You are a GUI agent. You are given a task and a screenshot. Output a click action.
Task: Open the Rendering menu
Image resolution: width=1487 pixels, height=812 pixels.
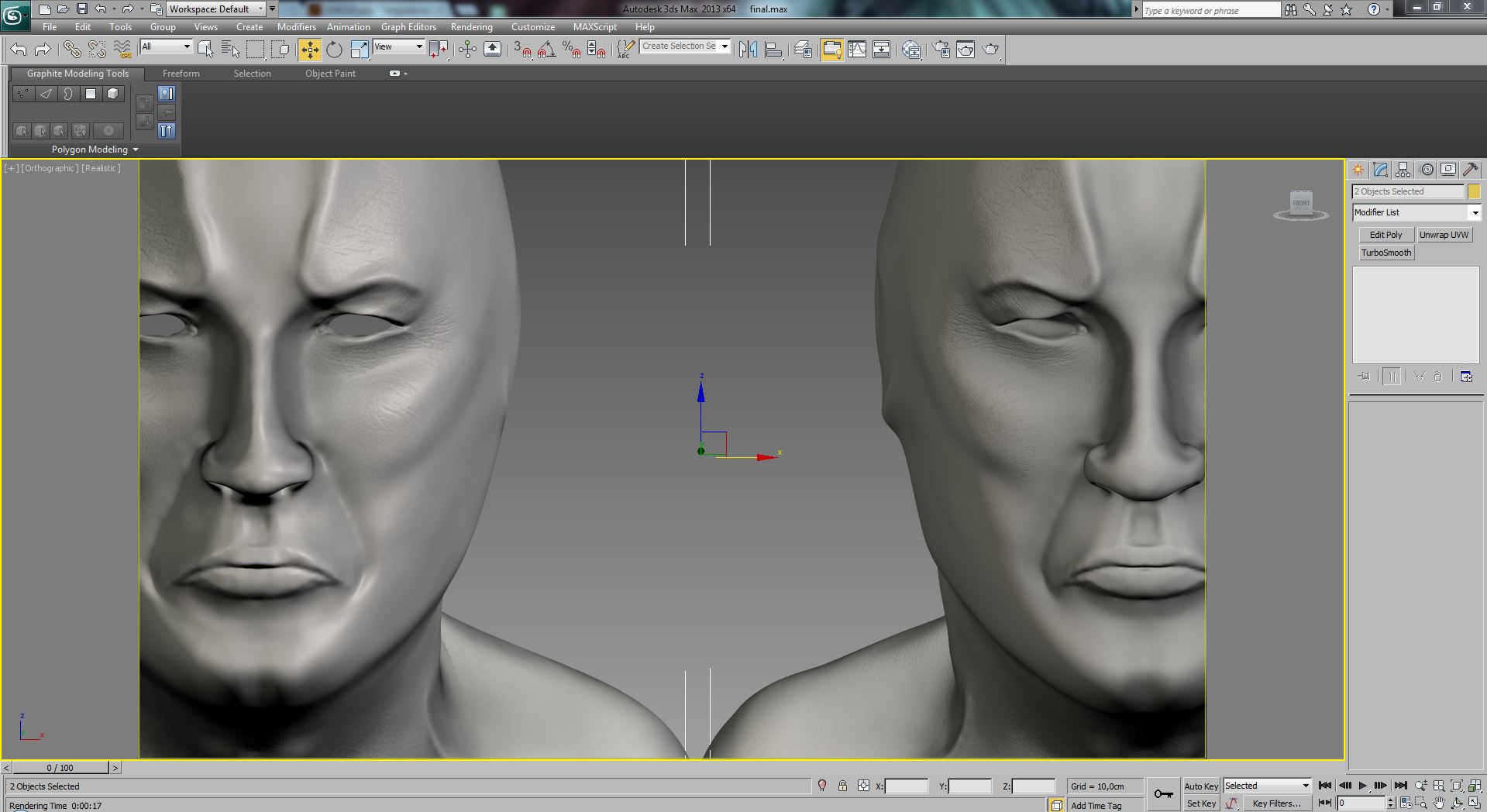pos(471,26)
